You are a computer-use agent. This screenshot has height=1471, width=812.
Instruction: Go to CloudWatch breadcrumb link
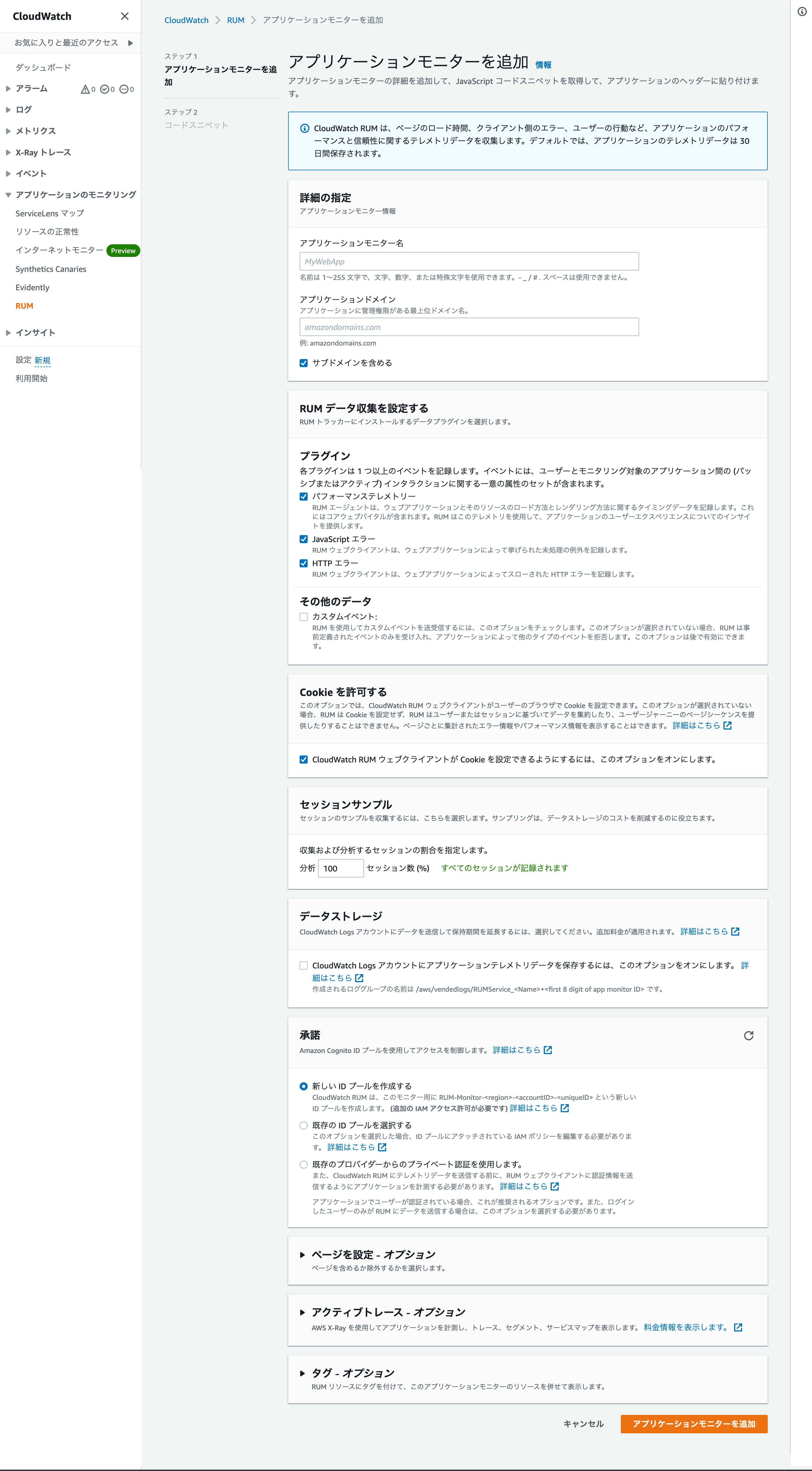pos(187,20)
